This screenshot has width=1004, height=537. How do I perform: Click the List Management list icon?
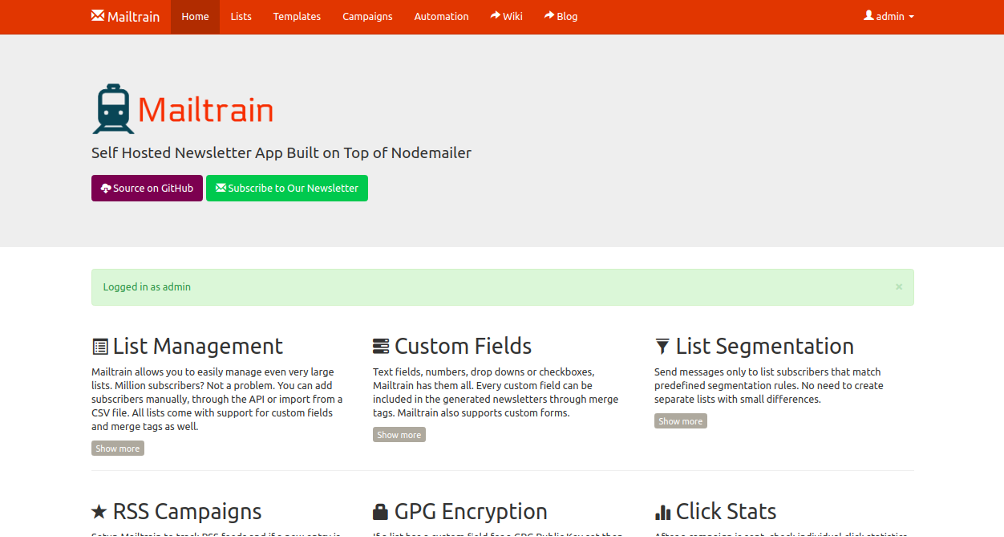[100, 347]
